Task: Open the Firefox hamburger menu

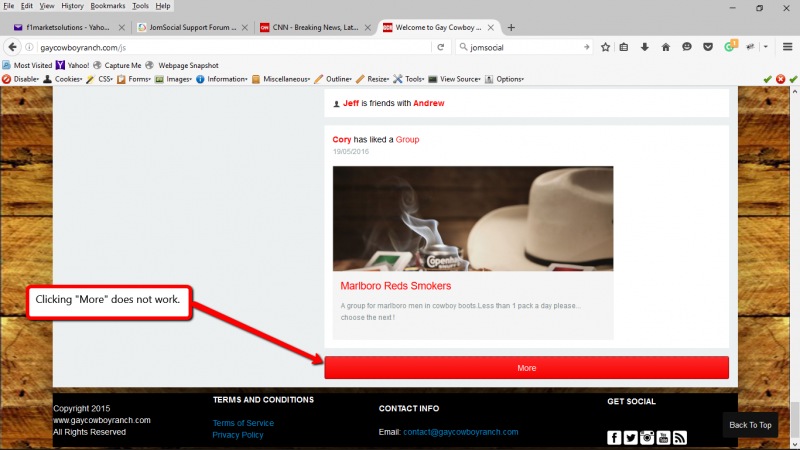Action: pyautogui.click(x=787, y=47)
